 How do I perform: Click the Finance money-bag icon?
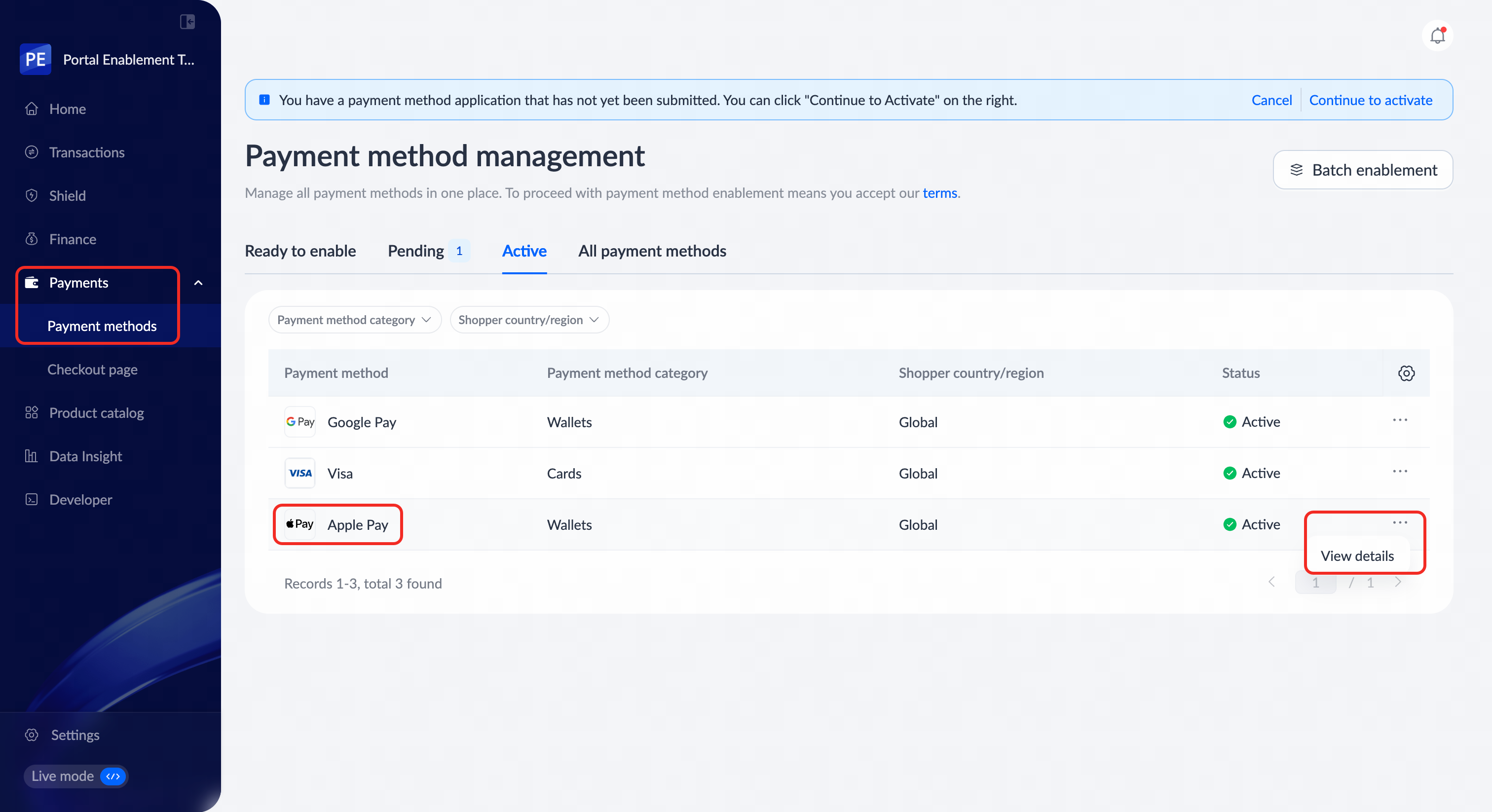point(32,239)
